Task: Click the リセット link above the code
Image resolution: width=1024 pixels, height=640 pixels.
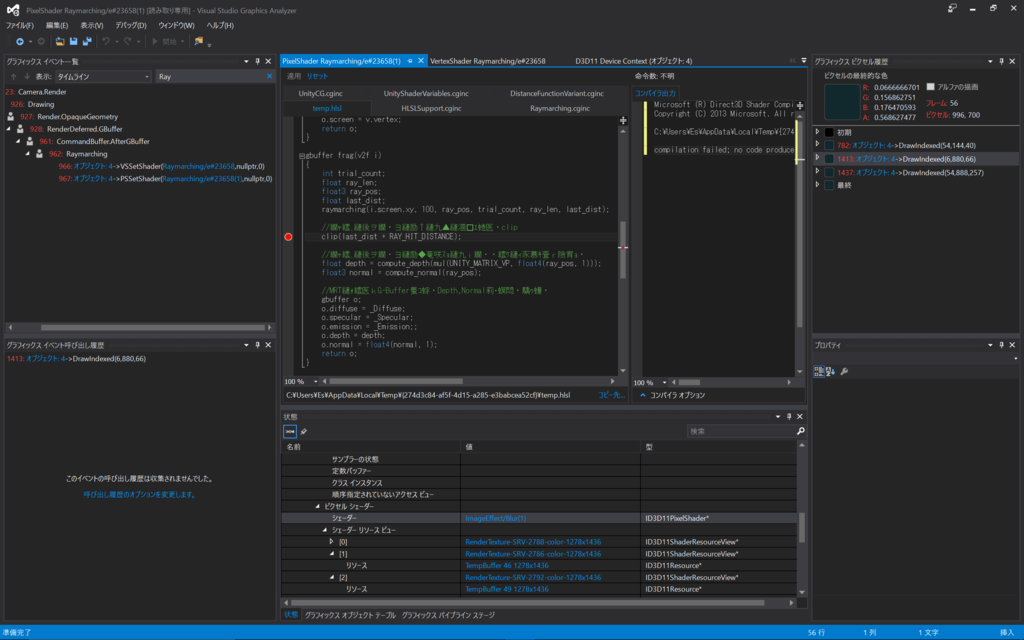Action: [x=317, y=76]
